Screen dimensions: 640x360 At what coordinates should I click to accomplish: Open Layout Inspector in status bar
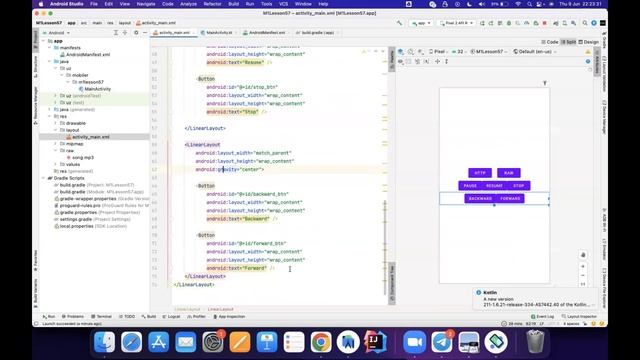pos(579,317)
